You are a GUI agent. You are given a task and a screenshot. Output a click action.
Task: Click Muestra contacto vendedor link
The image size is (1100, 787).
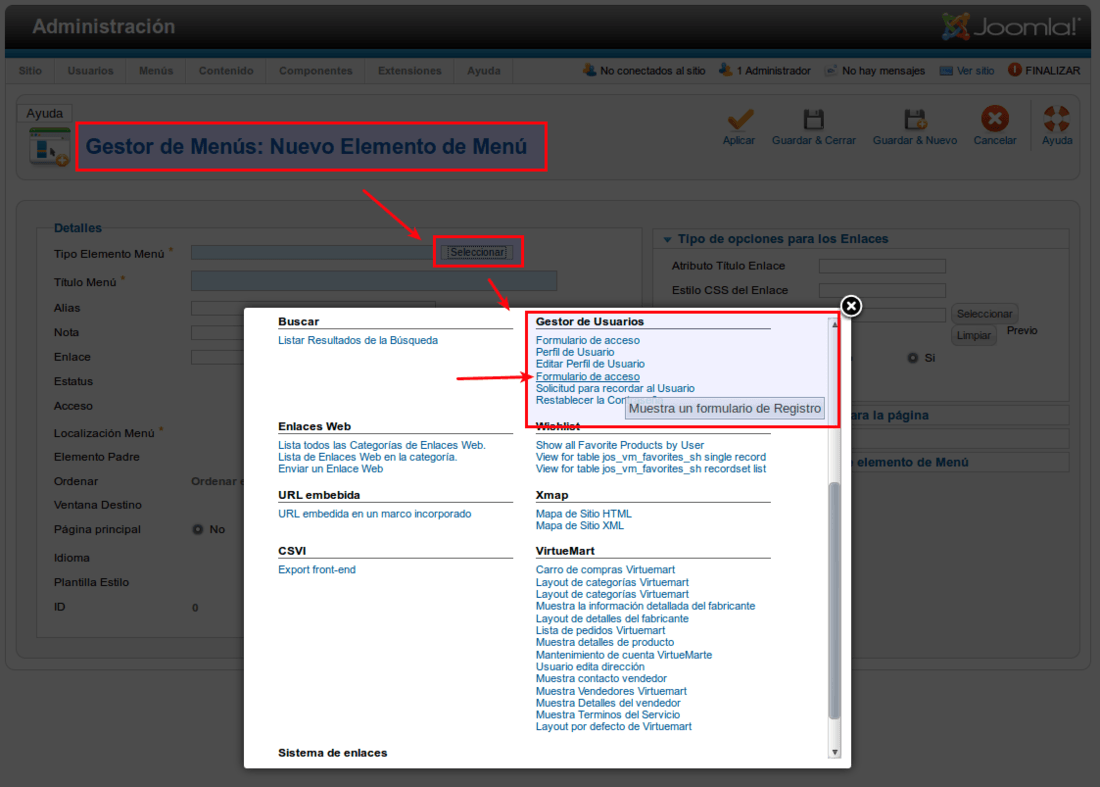click(601, 679)
